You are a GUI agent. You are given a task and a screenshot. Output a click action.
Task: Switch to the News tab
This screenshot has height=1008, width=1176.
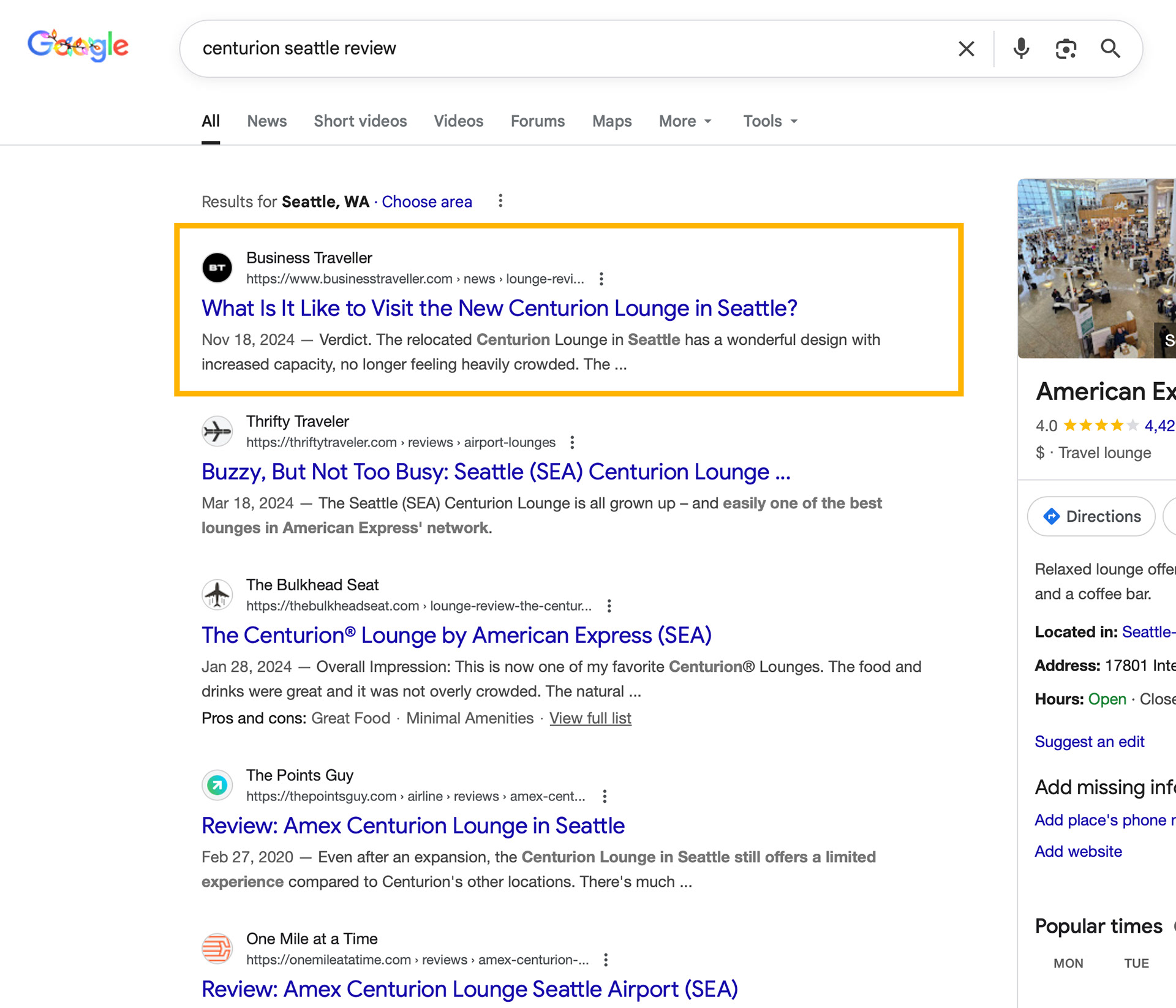[x=266, y=121]
